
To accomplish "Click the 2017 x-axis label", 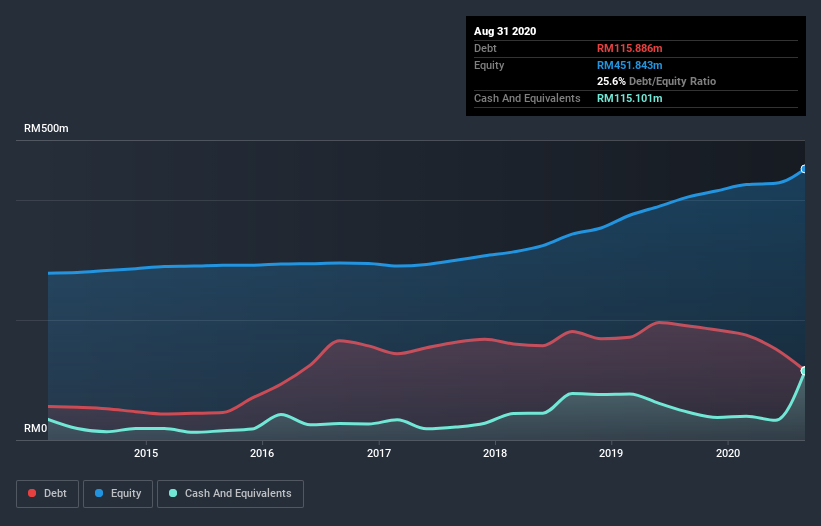I will tap(379, 453).
